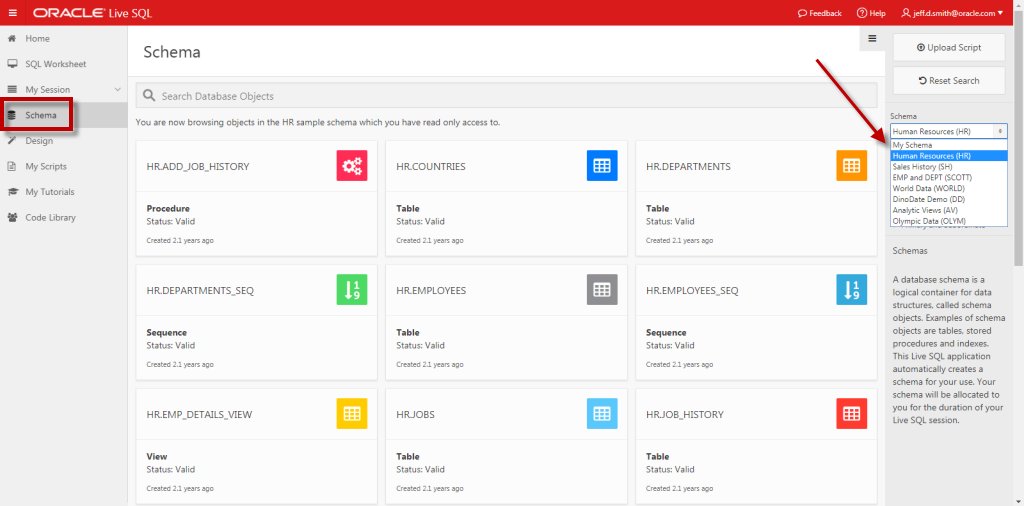Click the Home house icon

point(12,39)
